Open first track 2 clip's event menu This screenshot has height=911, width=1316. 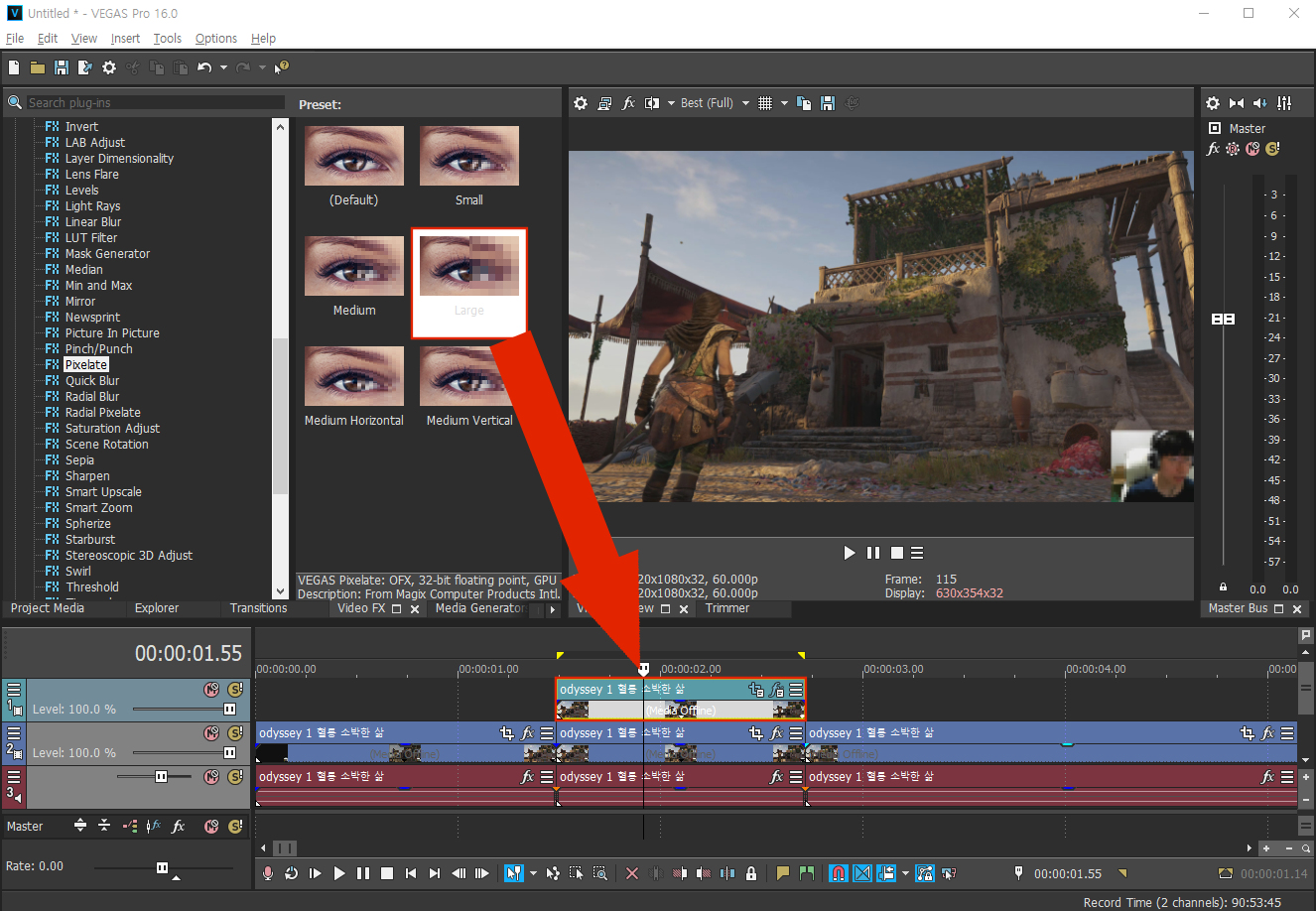tap(547, 732)
